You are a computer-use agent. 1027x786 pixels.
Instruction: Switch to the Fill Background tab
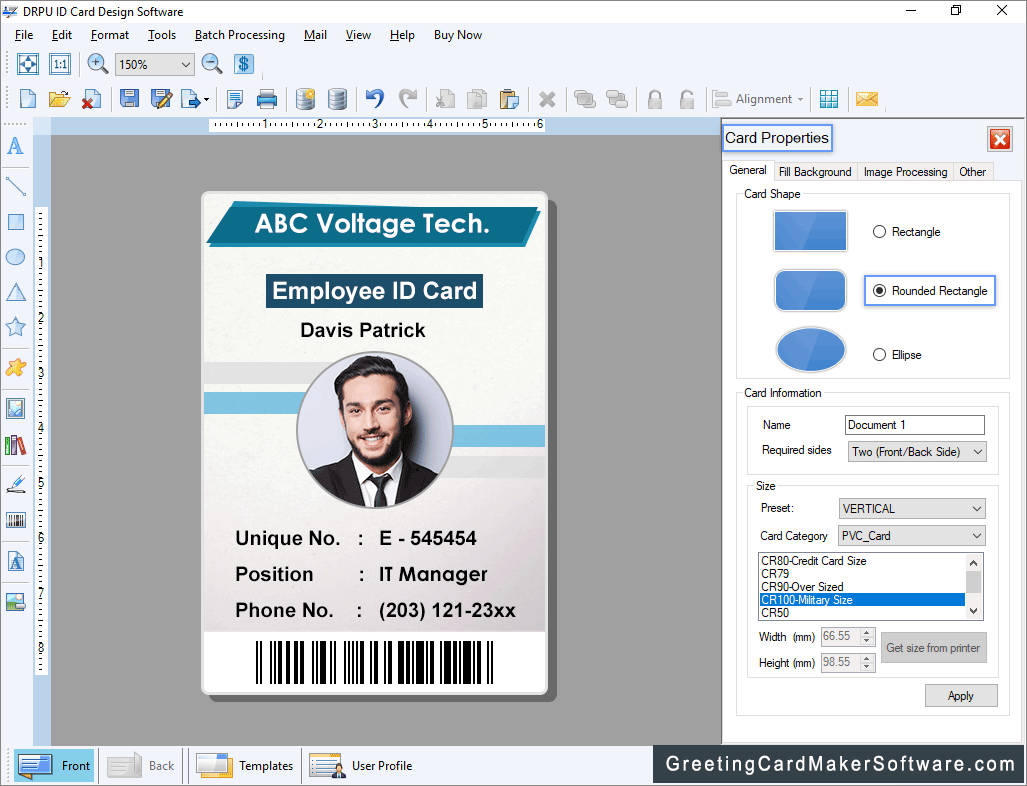tap(815, 172)
